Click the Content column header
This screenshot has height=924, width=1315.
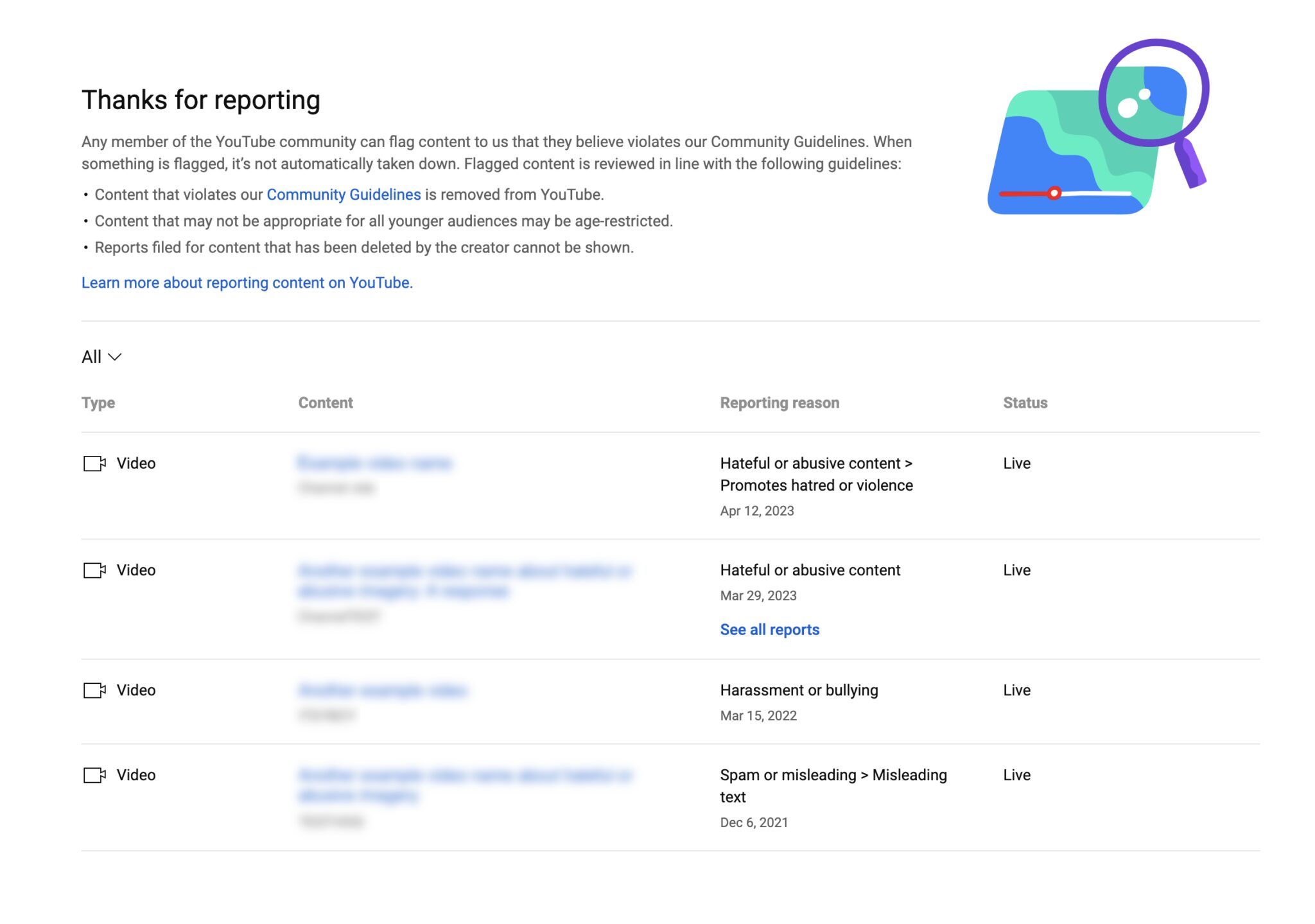pos(326,403)
